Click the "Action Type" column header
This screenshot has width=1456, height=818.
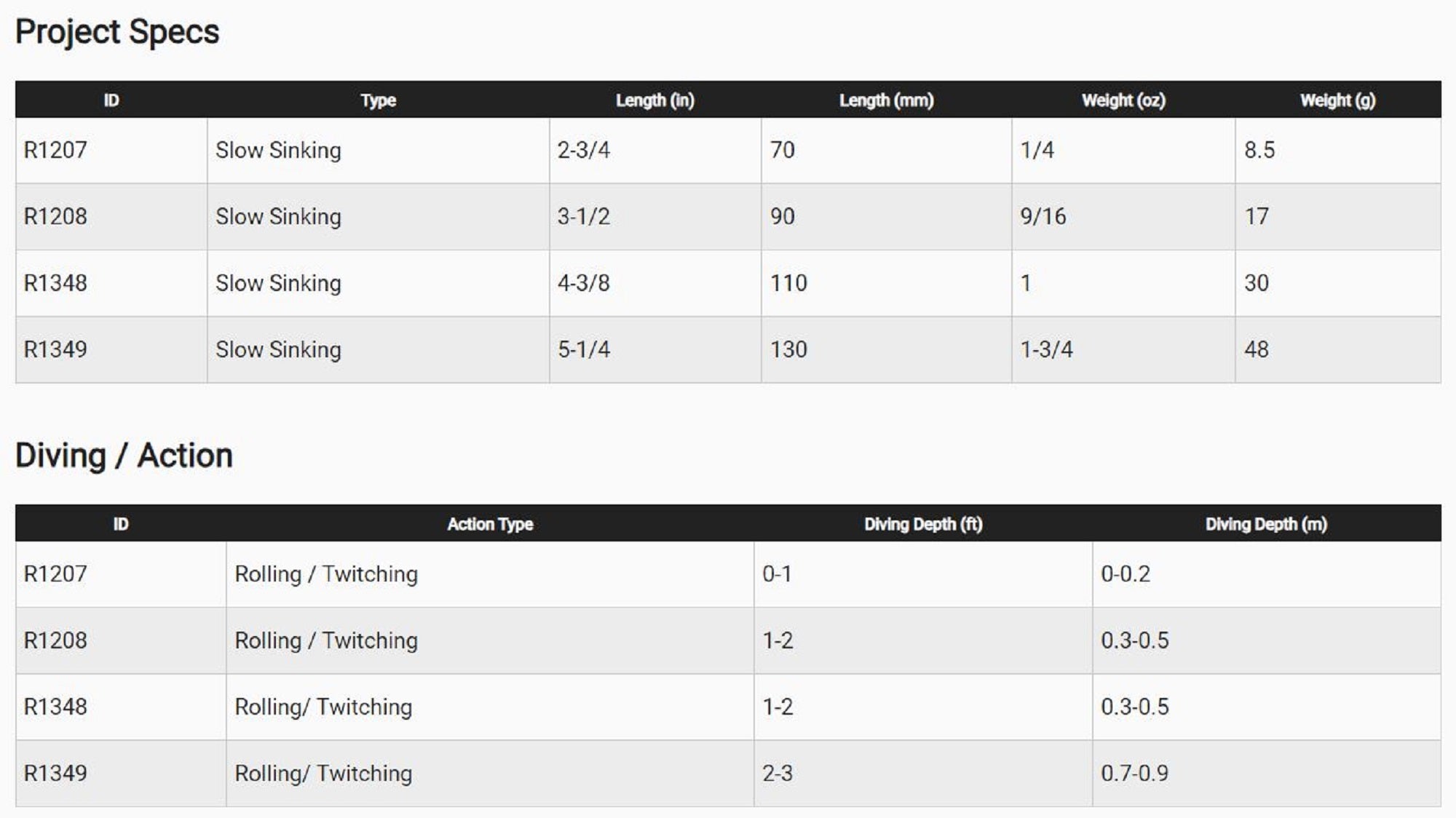(x=490, y=524)
